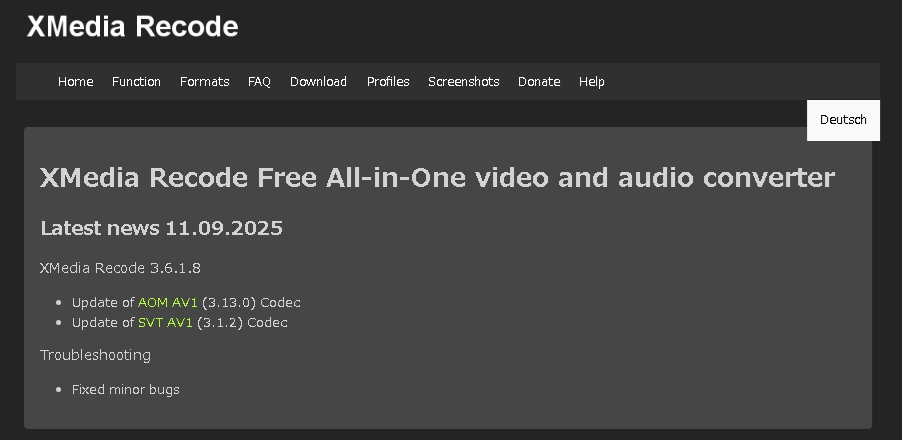Image resolution: width=902 pixels, height=440 pixels.
Task: Click the XMedia Recode site title
Action: [132, 26]
